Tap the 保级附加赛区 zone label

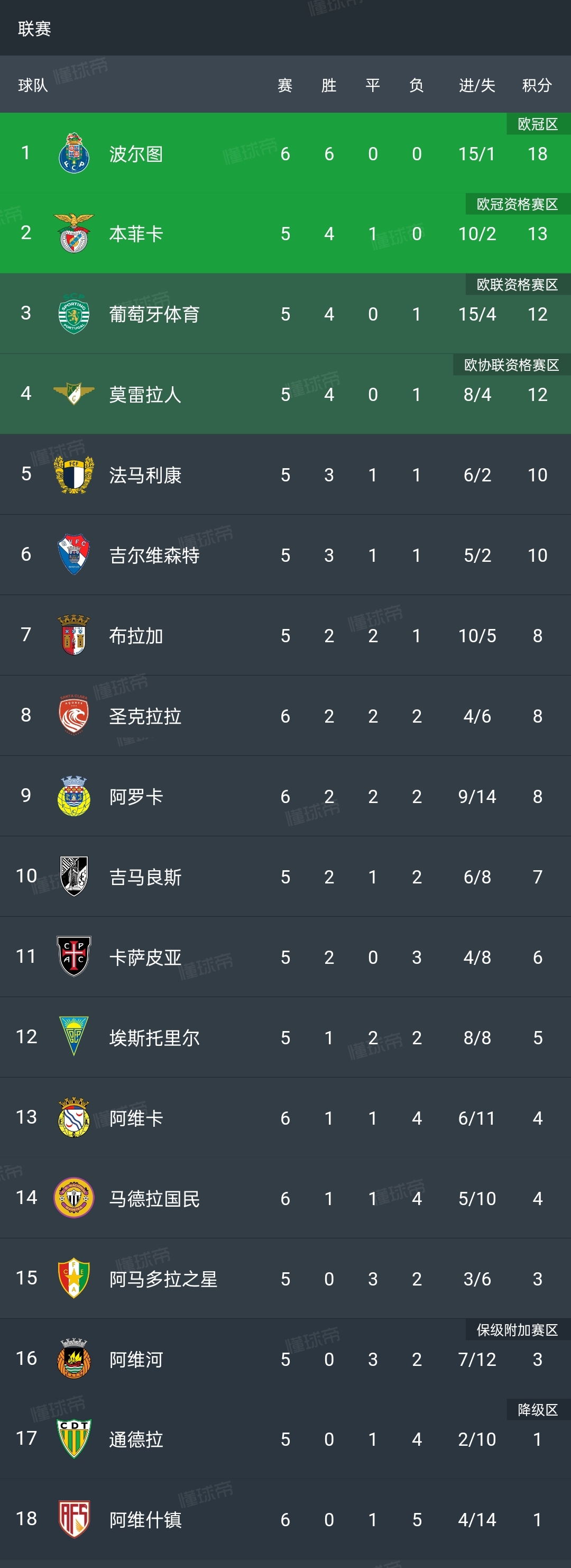pyautogui.click(x=517, y=1329)
